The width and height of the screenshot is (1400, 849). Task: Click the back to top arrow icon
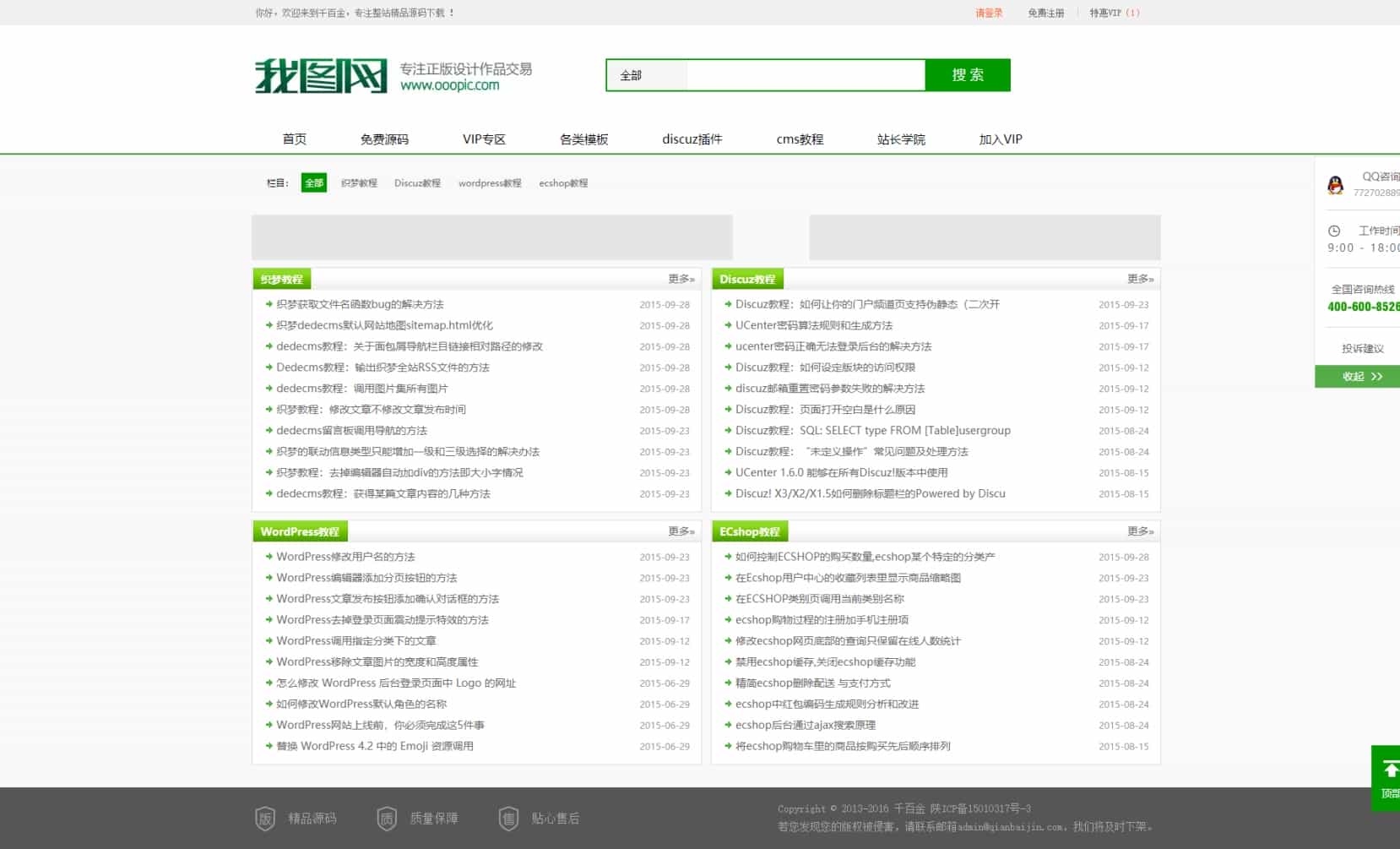(x=1390, y=770)
